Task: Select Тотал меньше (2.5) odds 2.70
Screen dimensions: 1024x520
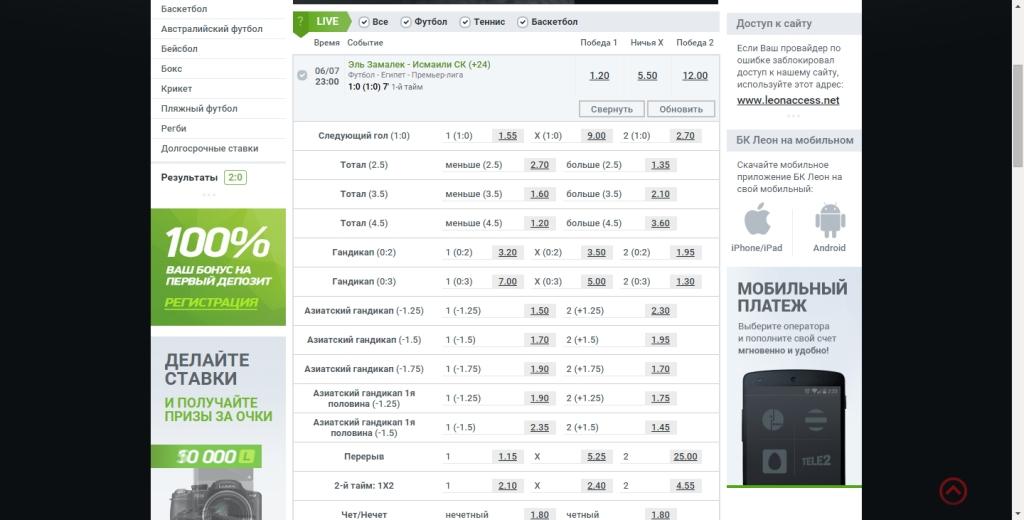Action: coord(539,165)
